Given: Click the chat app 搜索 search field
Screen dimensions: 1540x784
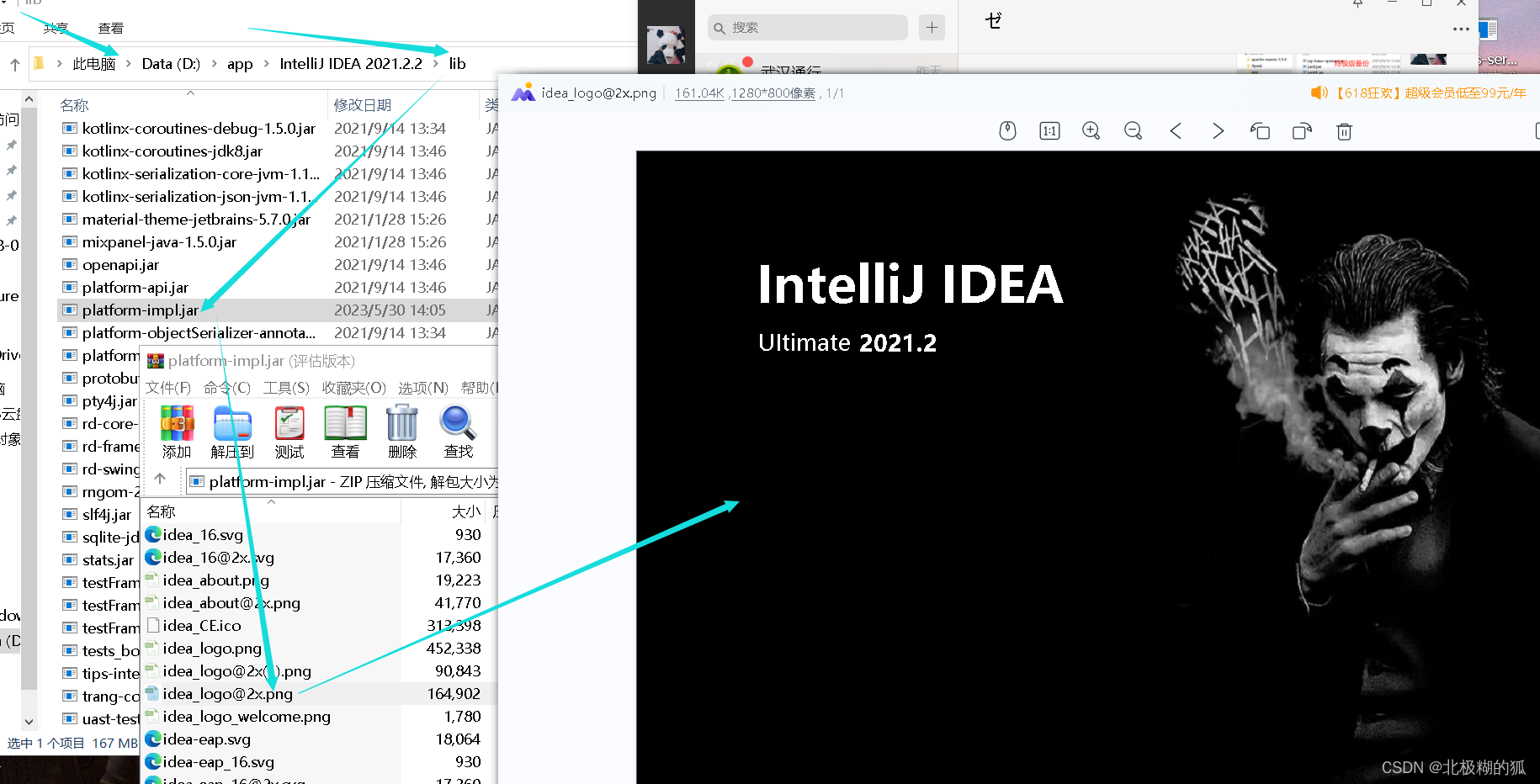Looking at the screenshot, I should (x=808, y=28).
